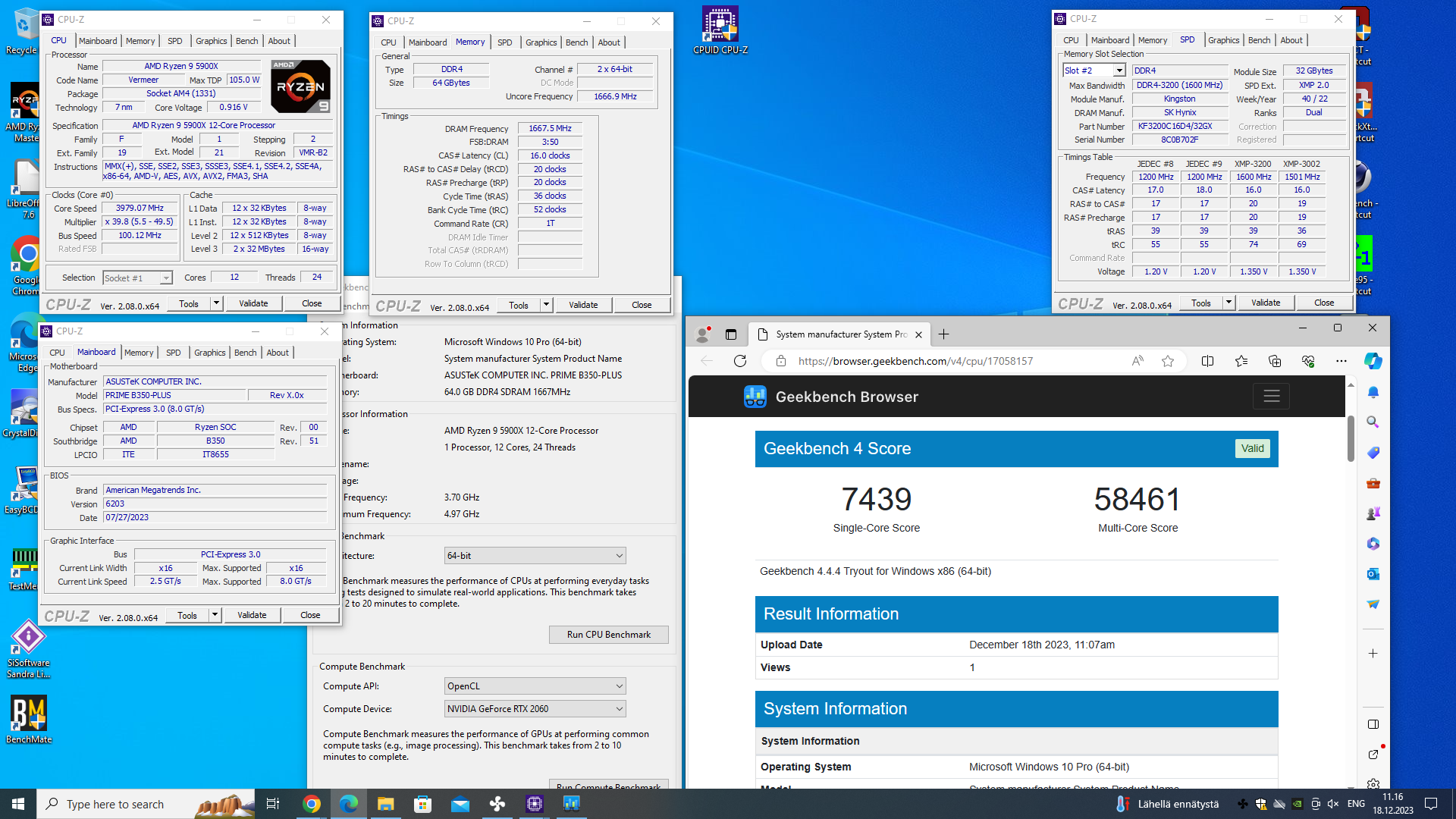This screenshot has height=819, width=1456.
Task: Click Geekbench Browser logo icon
Action: (x=755, y=397)
